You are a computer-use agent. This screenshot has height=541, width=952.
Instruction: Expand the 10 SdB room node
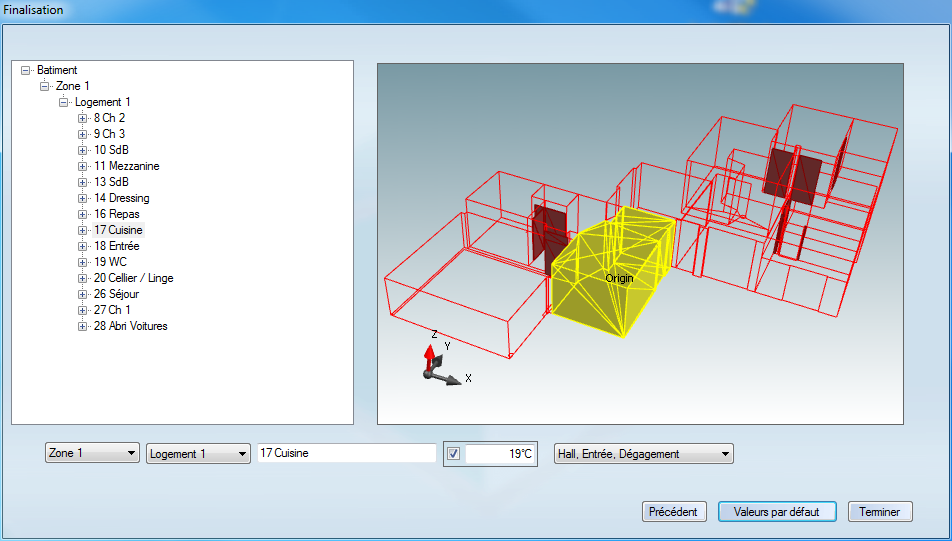[x=83, y=151]
